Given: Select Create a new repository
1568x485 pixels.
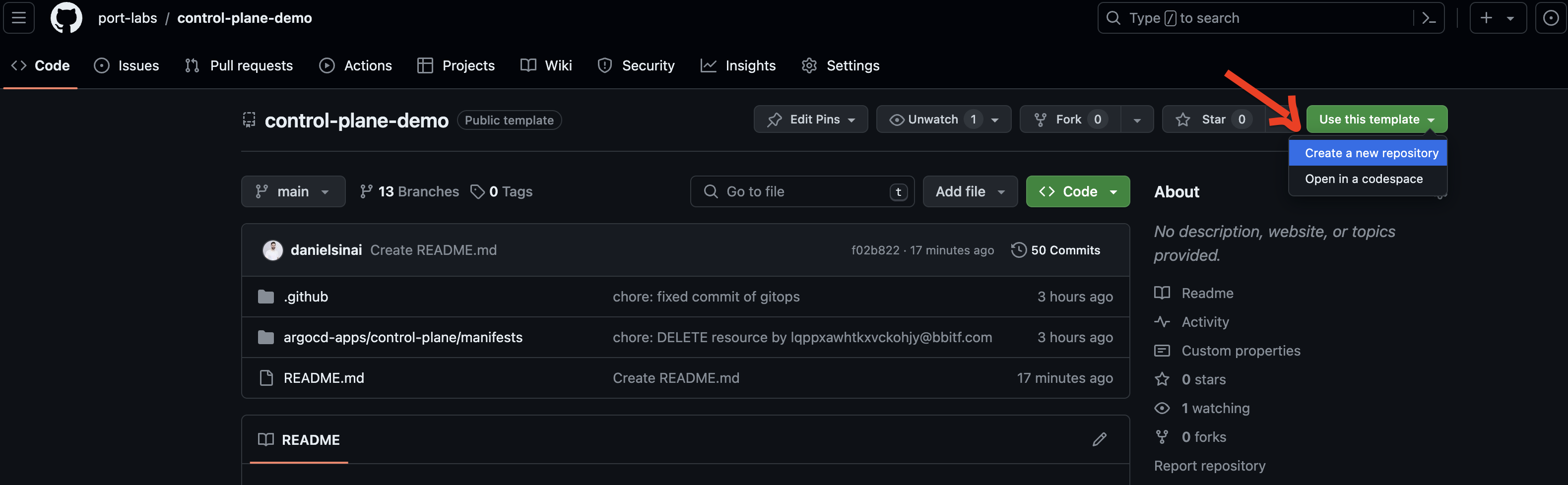Looking at the screenshot, I should pos(1371,153).
